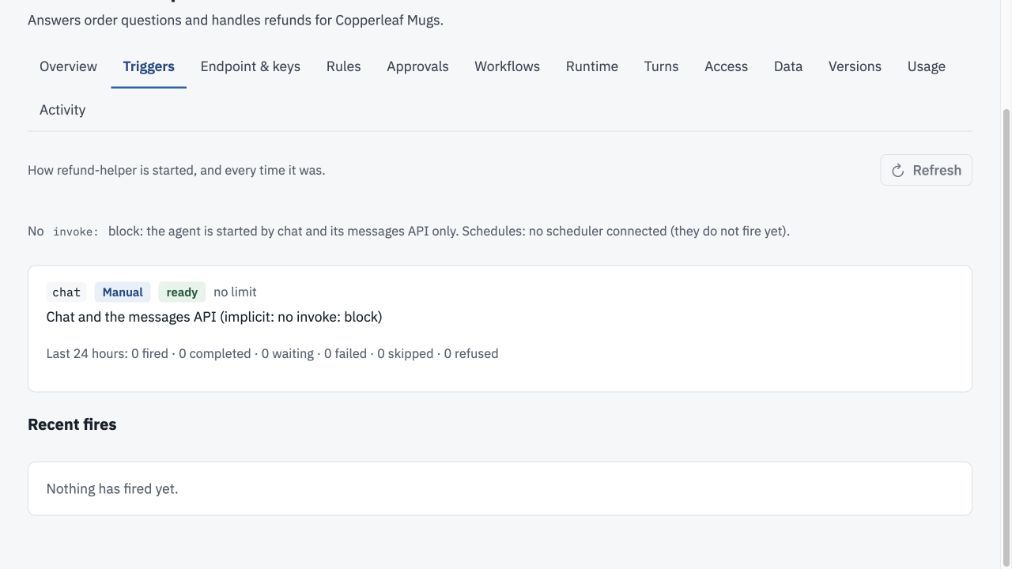The height and width of the screenshot is (569, 1012).
Task: Click the 'no limit' label
Action: coord(235,292)
